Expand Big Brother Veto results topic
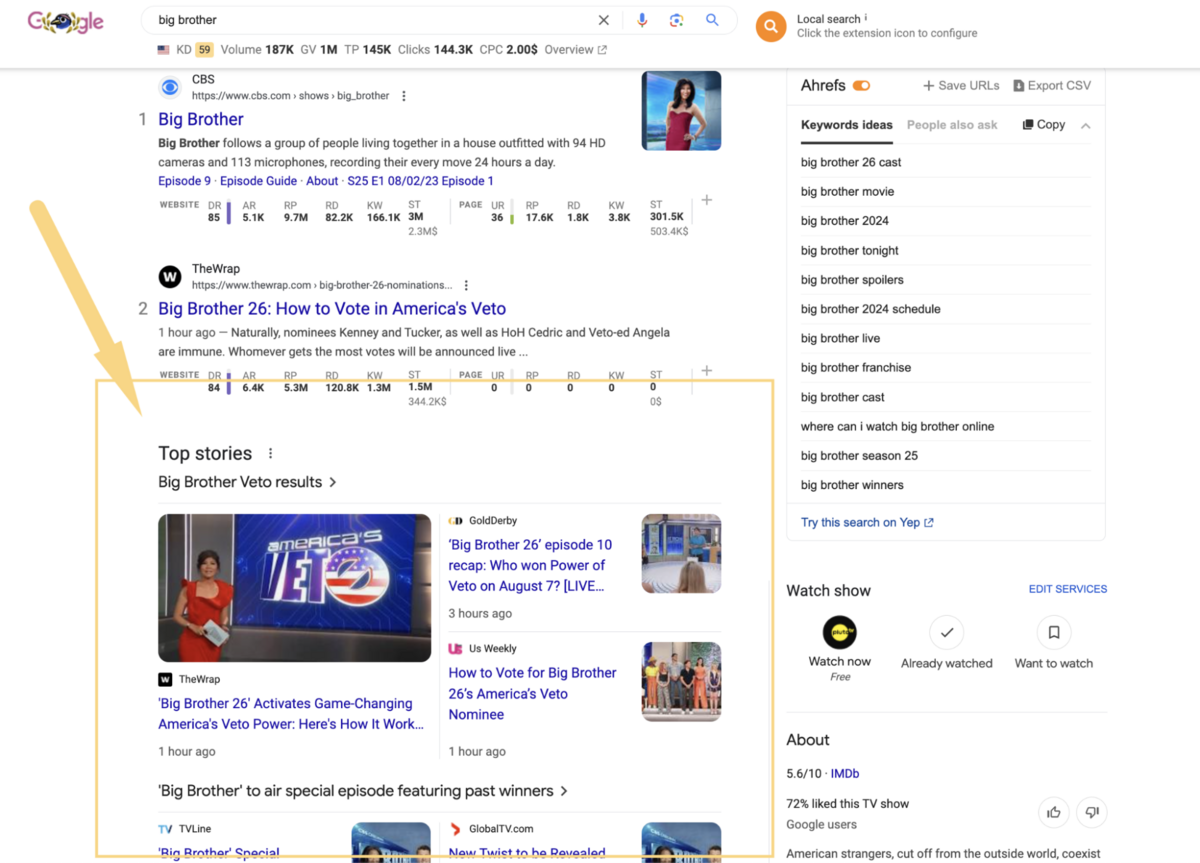The image size is (1200, 863). pos(247,482)
